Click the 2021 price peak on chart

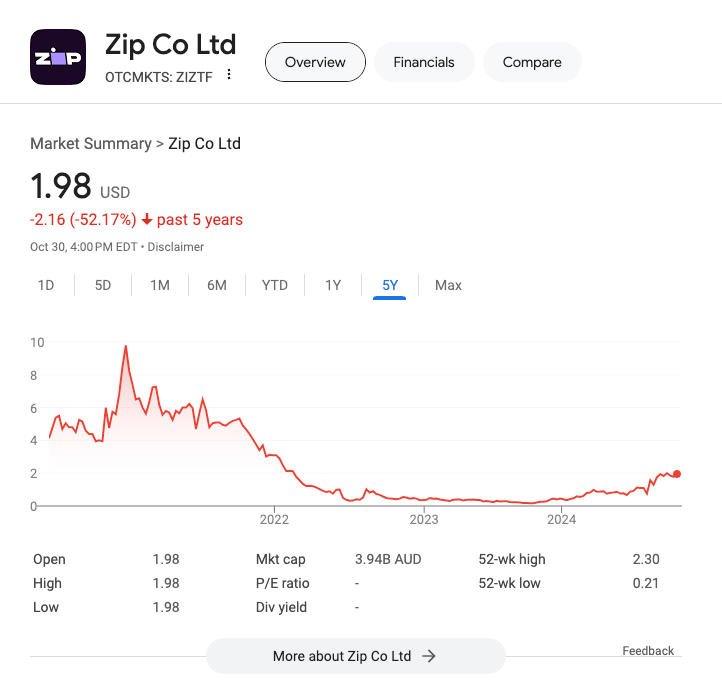click(126, 347)
